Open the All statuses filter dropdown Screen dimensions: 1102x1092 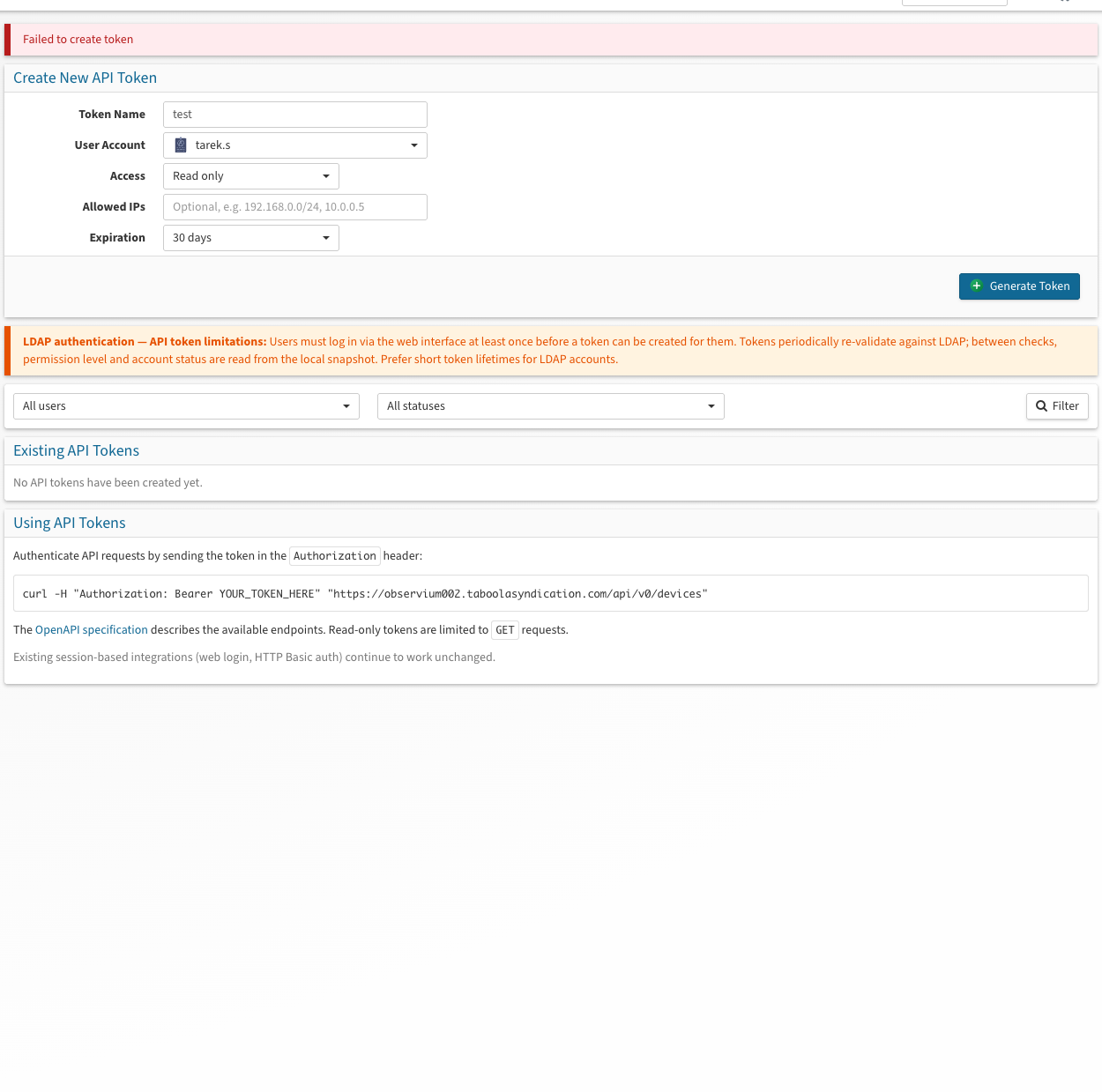pos(550,406)
